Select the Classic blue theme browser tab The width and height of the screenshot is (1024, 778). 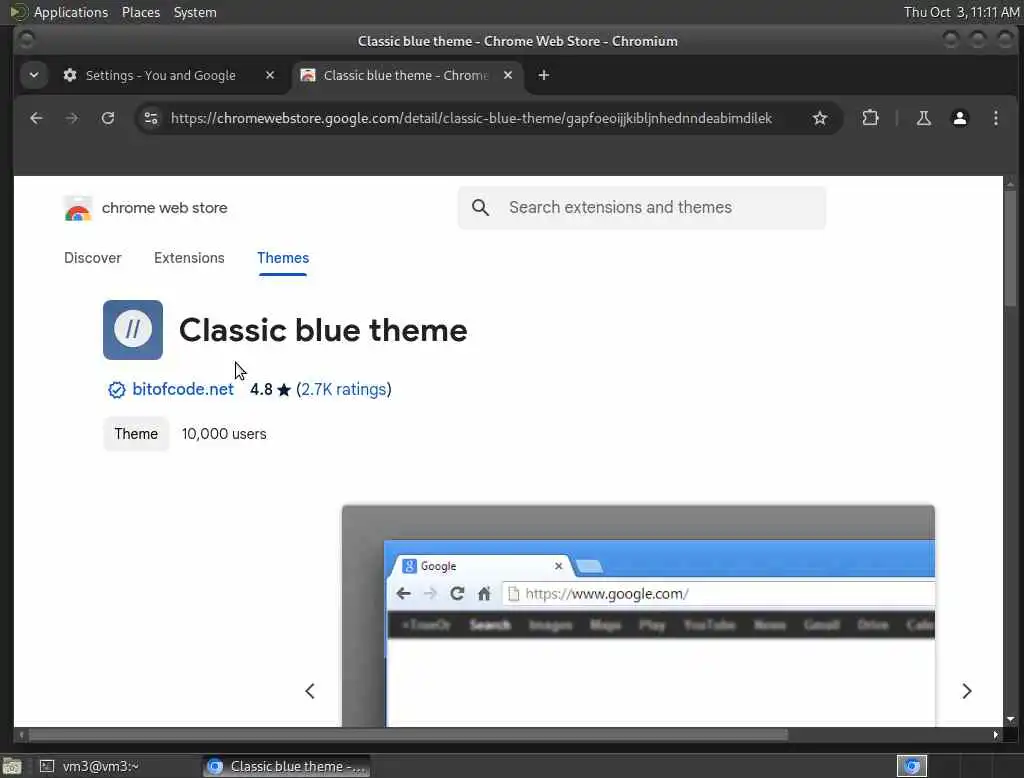406,75
